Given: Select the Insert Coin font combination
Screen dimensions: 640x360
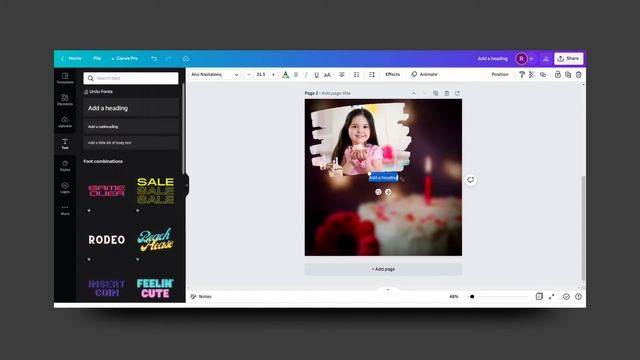Looking at the screenshot, I should click(x=107, y=288).
